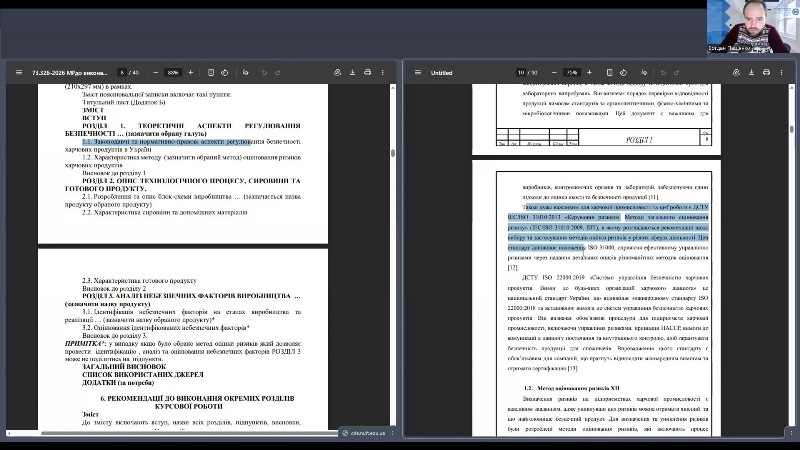Redo annotation in left PDF viewer
The image size is (800, 450).
278,72
